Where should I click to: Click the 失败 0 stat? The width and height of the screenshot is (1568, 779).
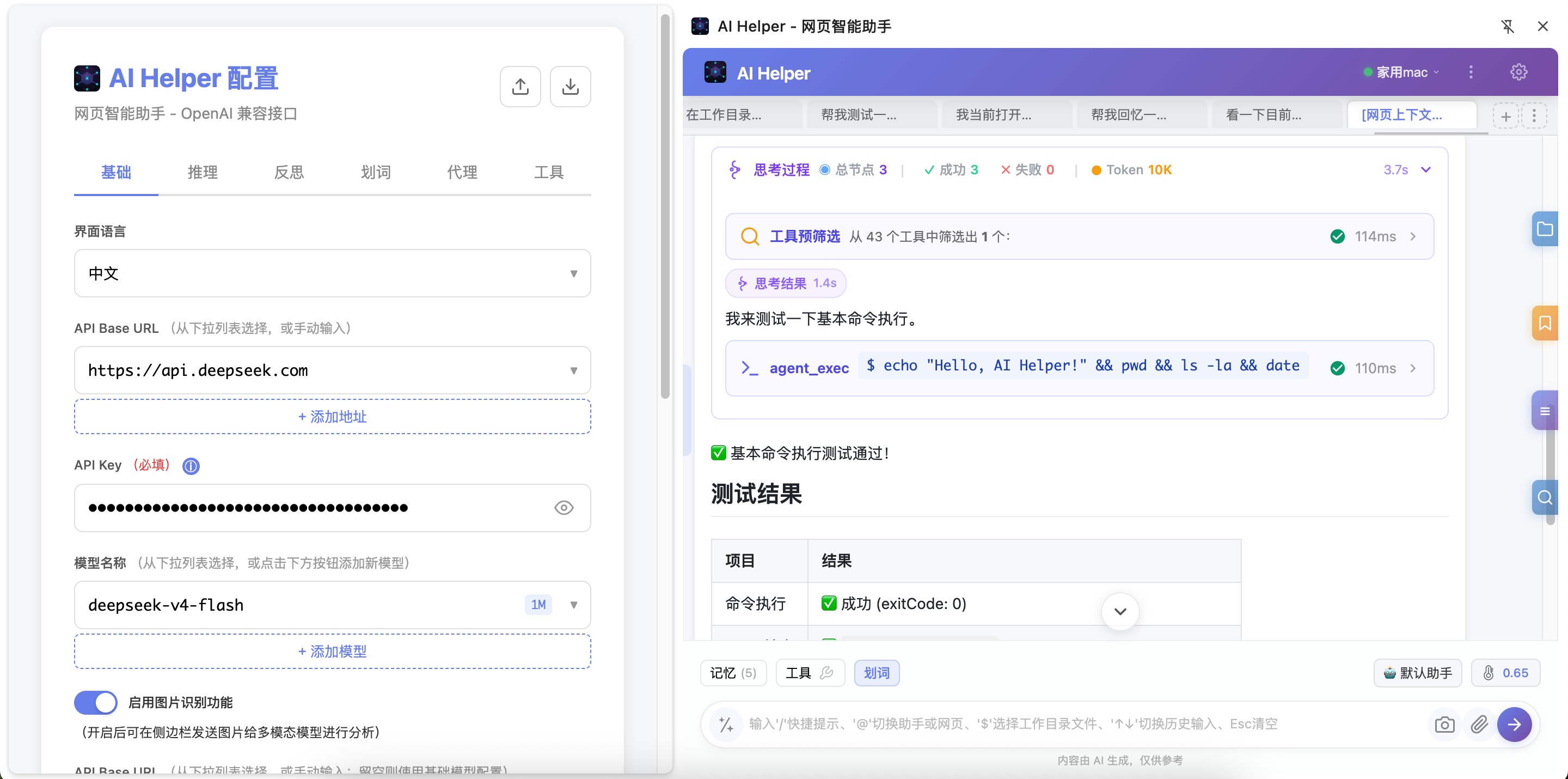(x=1027, y=170)
